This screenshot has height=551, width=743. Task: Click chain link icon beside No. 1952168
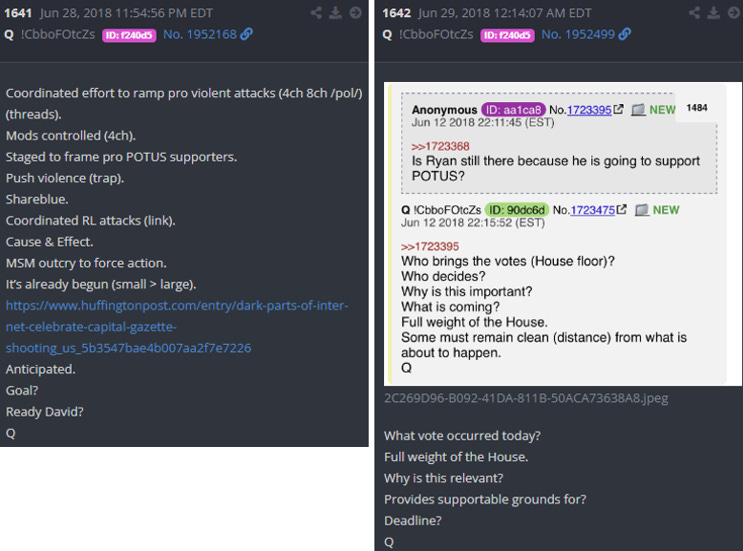point(246,34)
